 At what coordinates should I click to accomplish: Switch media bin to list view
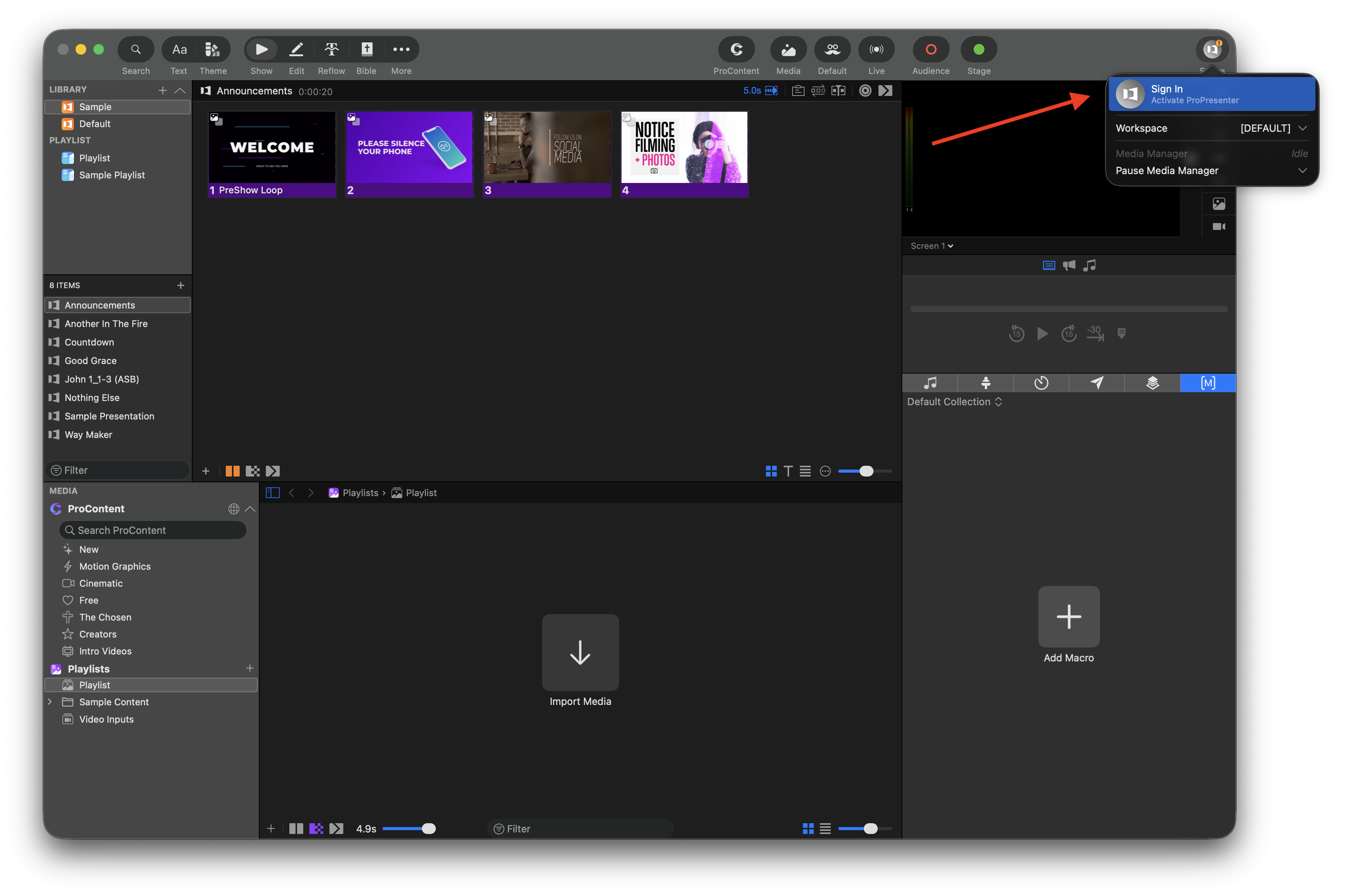pos(825,829)
